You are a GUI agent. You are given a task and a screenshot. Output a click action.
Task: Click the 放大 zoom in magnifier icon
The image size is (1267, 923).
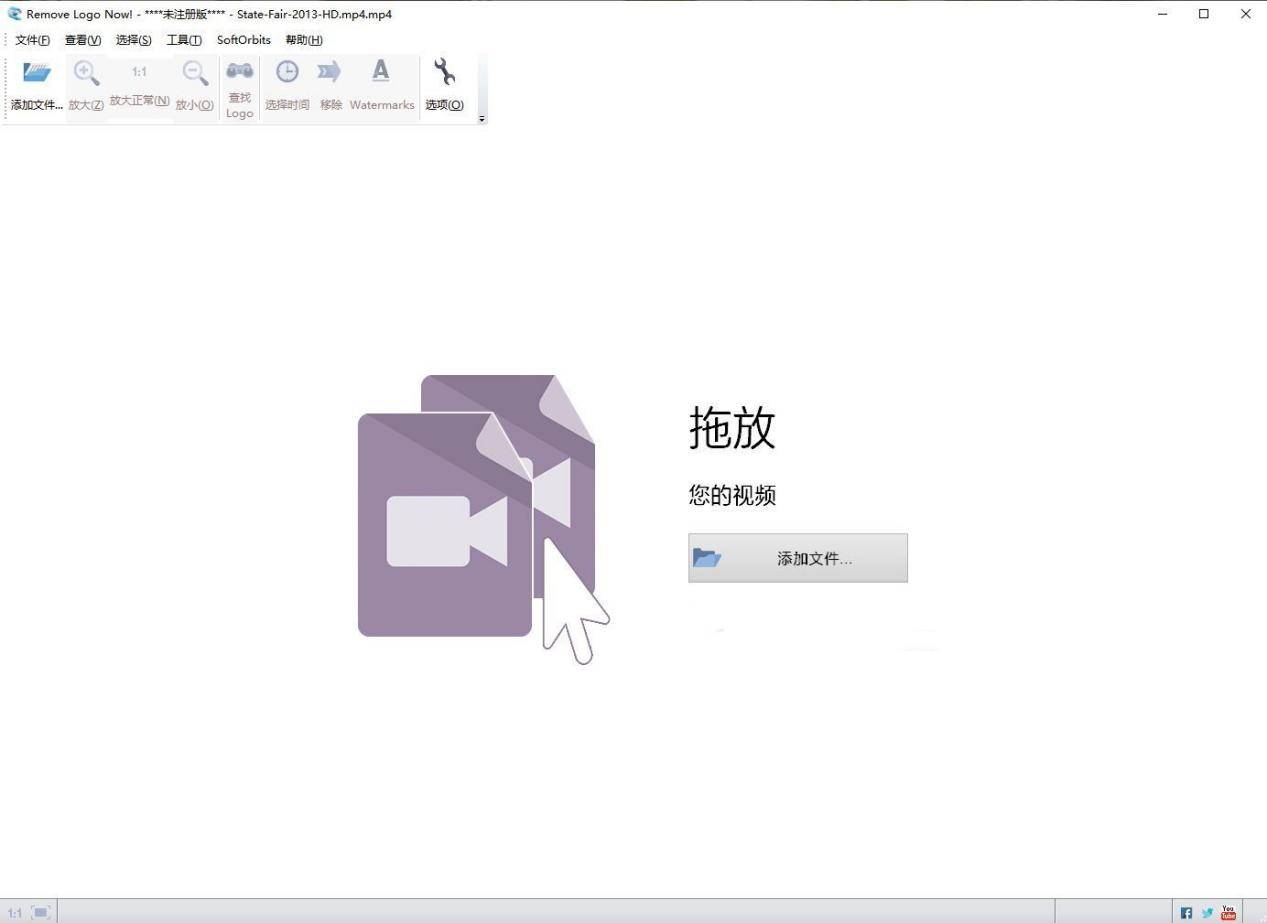(x=85, y=73)
